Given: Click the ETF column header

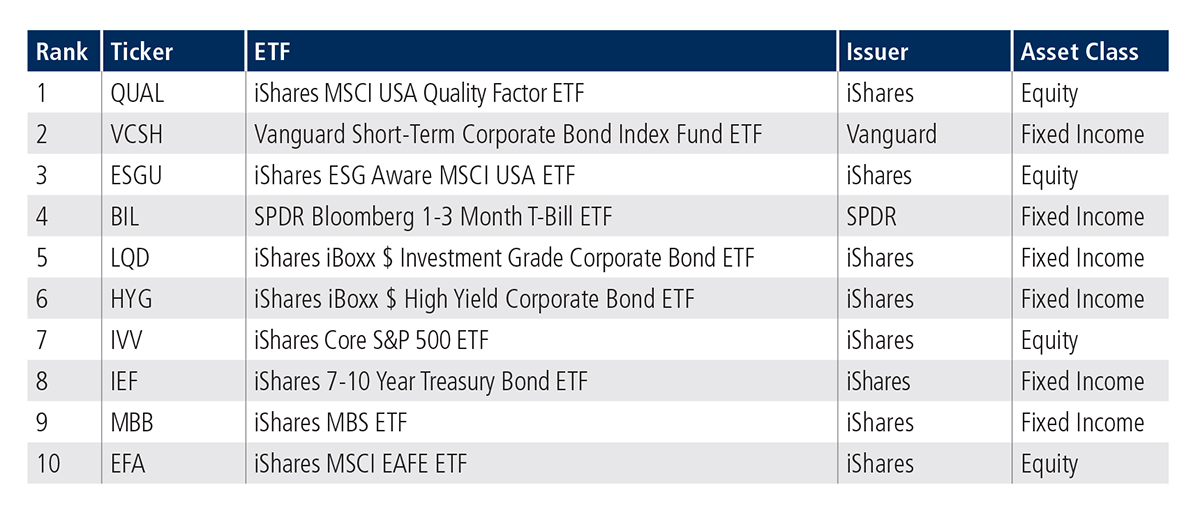Looking at the screenshot, I should click(272, 52).
